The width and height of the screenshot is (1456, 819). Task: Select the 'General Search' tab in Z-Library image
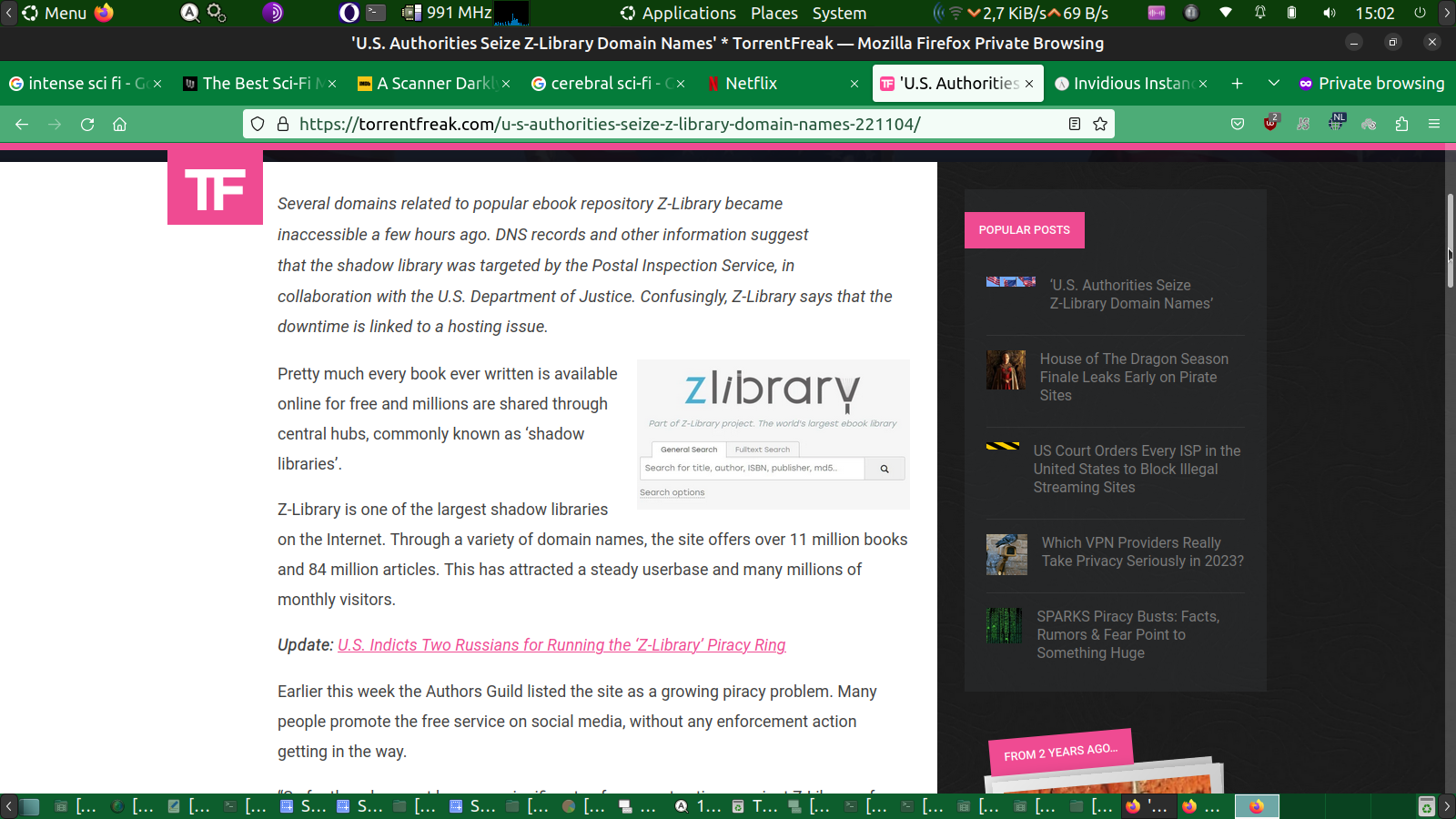coord(689,450)
